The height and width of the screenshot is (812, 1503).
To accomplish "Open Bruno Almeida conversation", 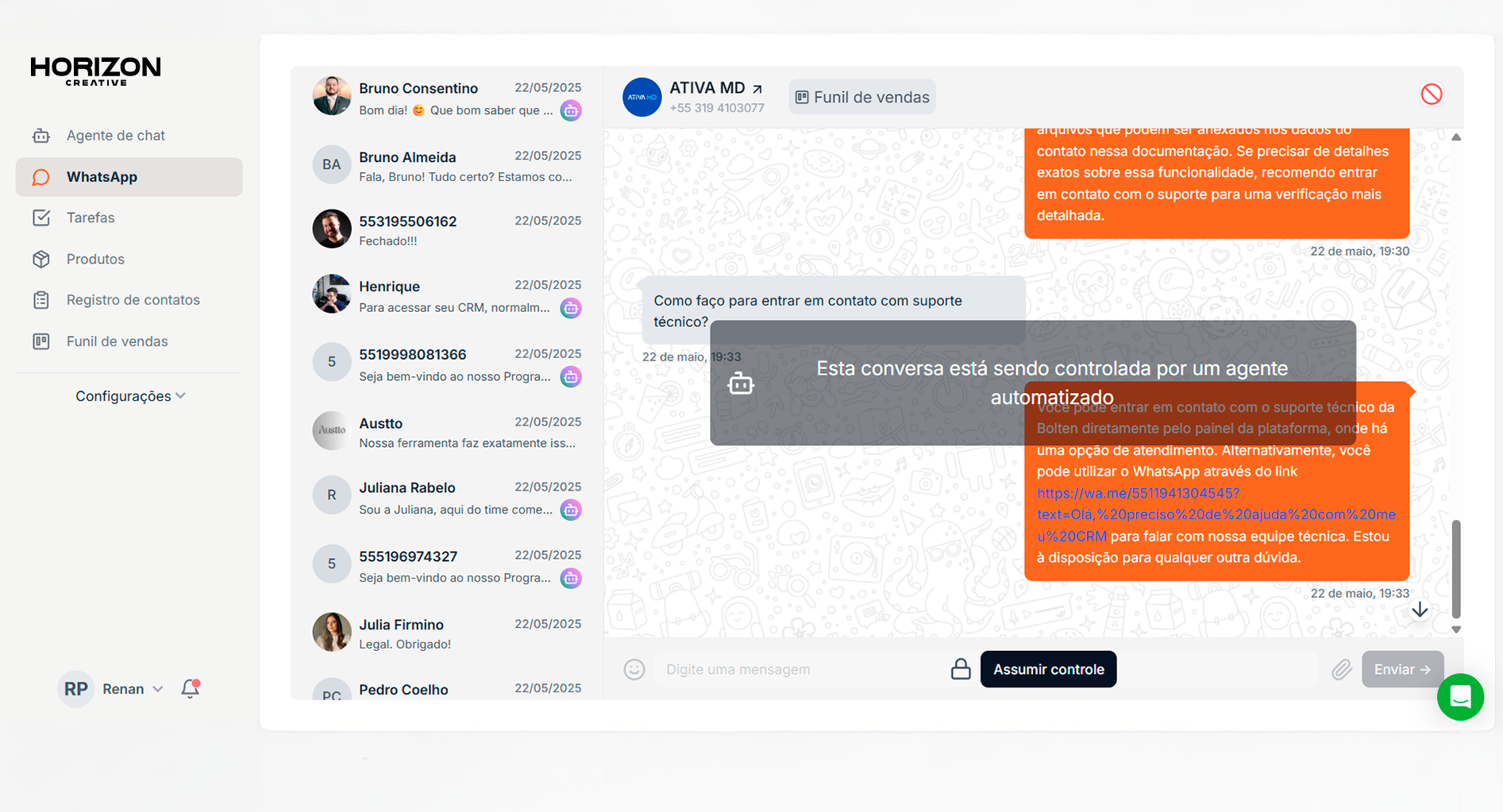I will click(x=447, y=165).
